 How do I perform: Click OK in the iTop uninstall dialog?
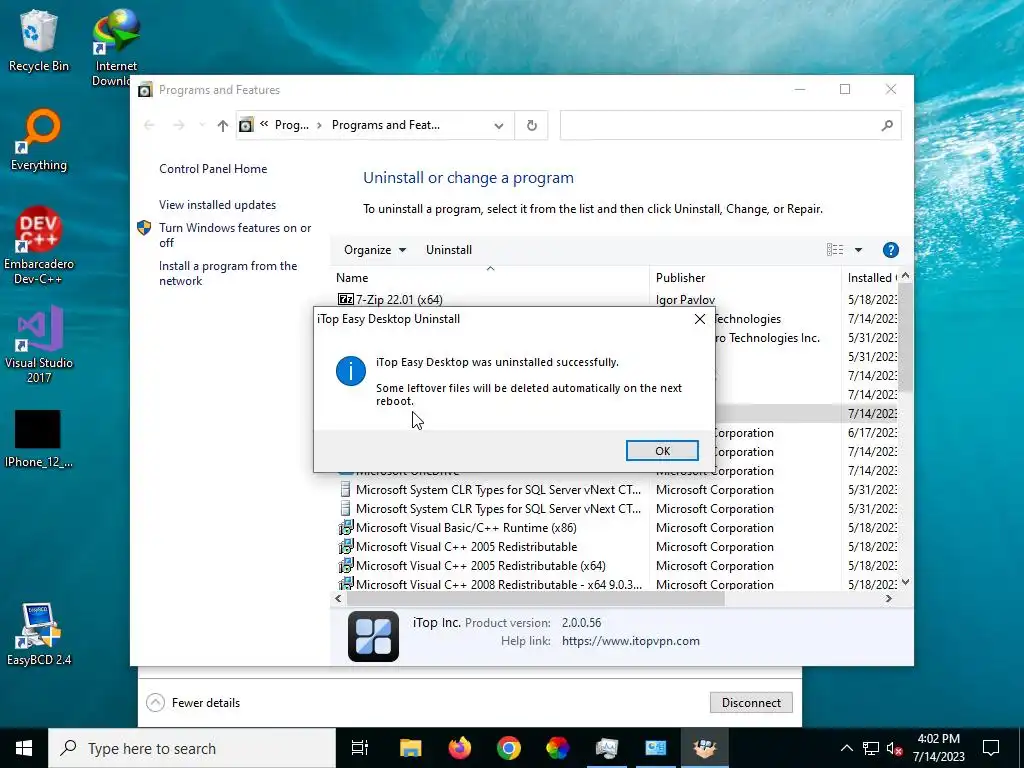(x=662, y=451)
